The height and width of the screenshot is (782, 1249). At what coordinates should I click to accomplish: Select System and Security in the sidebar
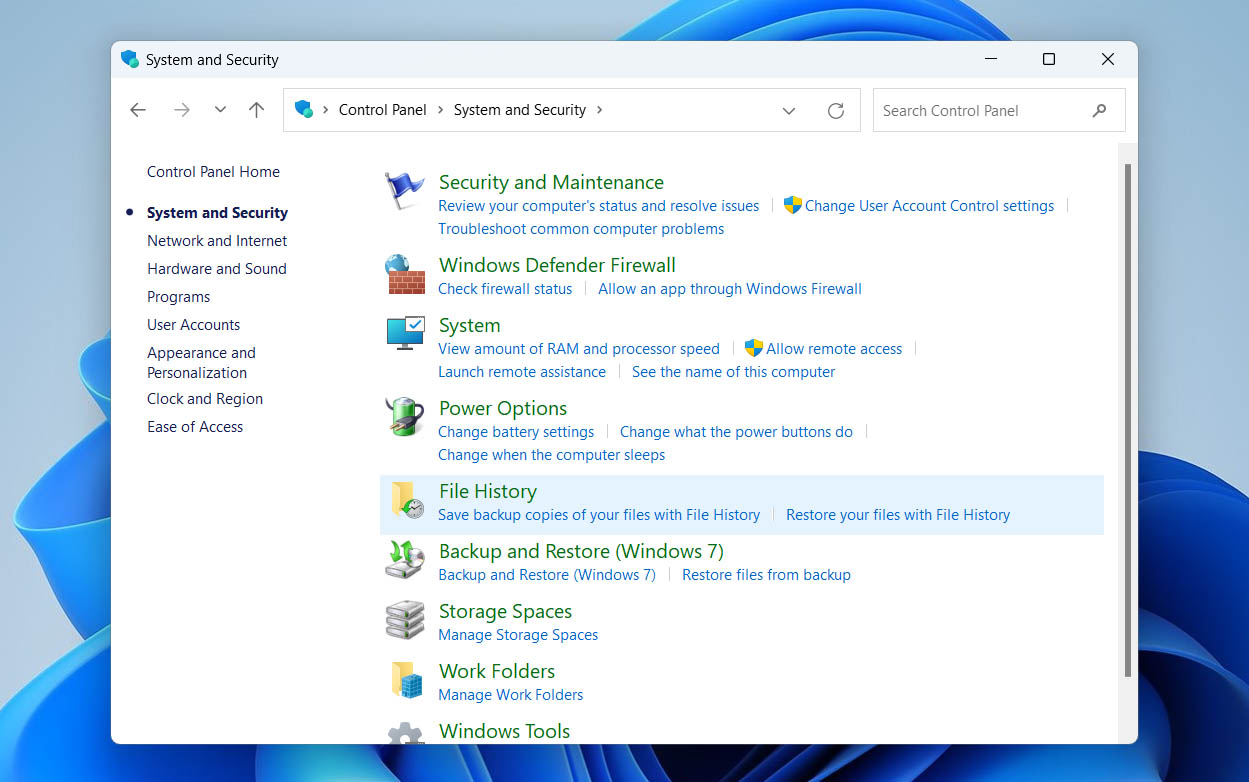coord(217,213)
